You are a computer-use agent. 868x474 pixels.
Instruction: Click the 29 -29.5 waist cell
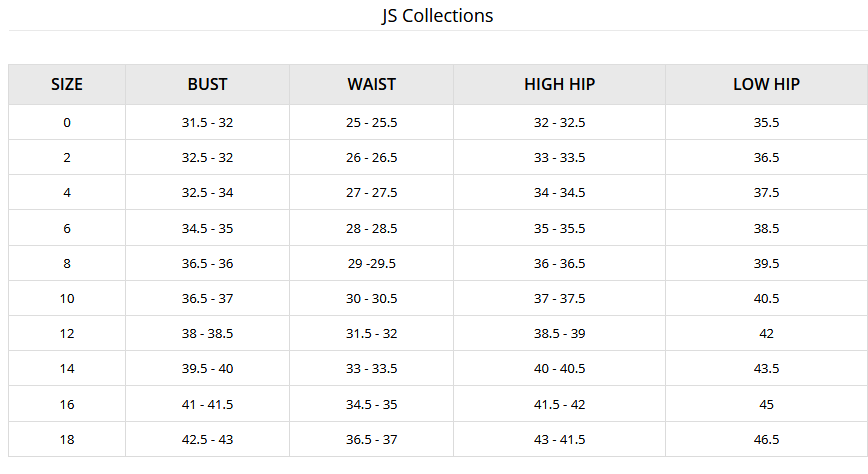coord(371,263)
